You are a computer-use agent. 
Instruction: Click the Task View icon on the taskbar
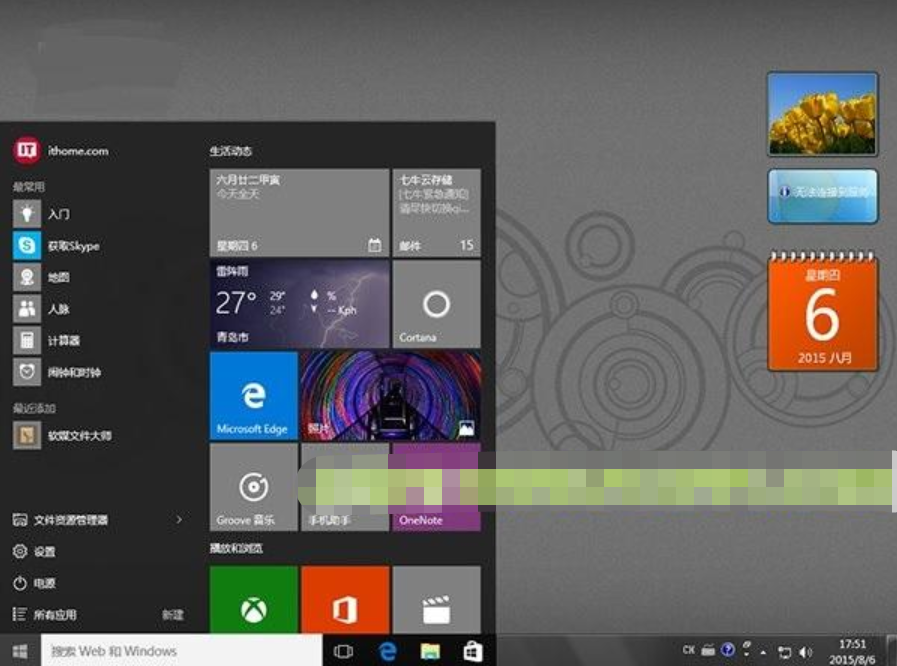[343, 651]
